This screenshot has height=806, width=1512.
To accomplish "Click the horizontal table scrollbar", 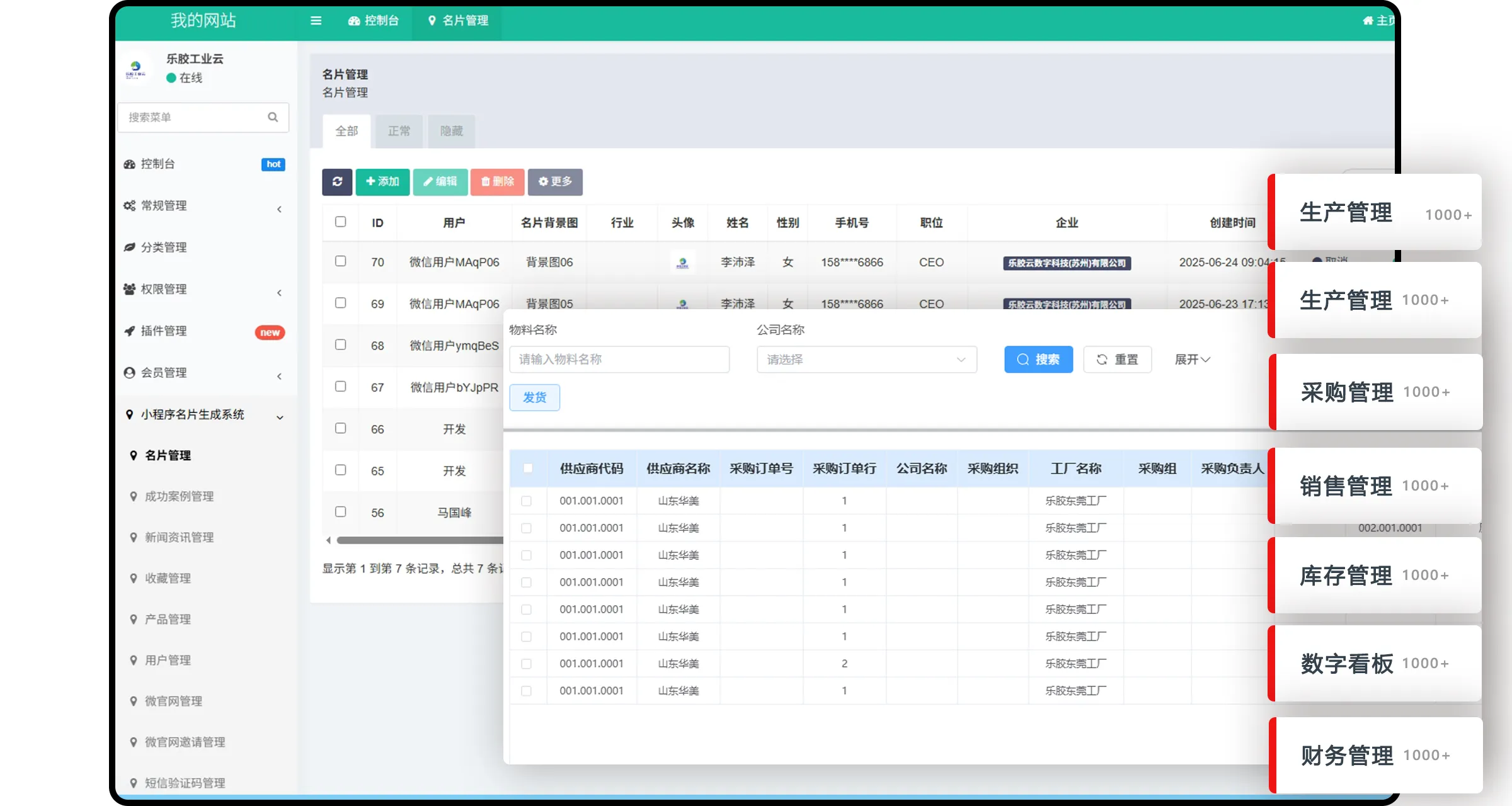I will [419, 540].
